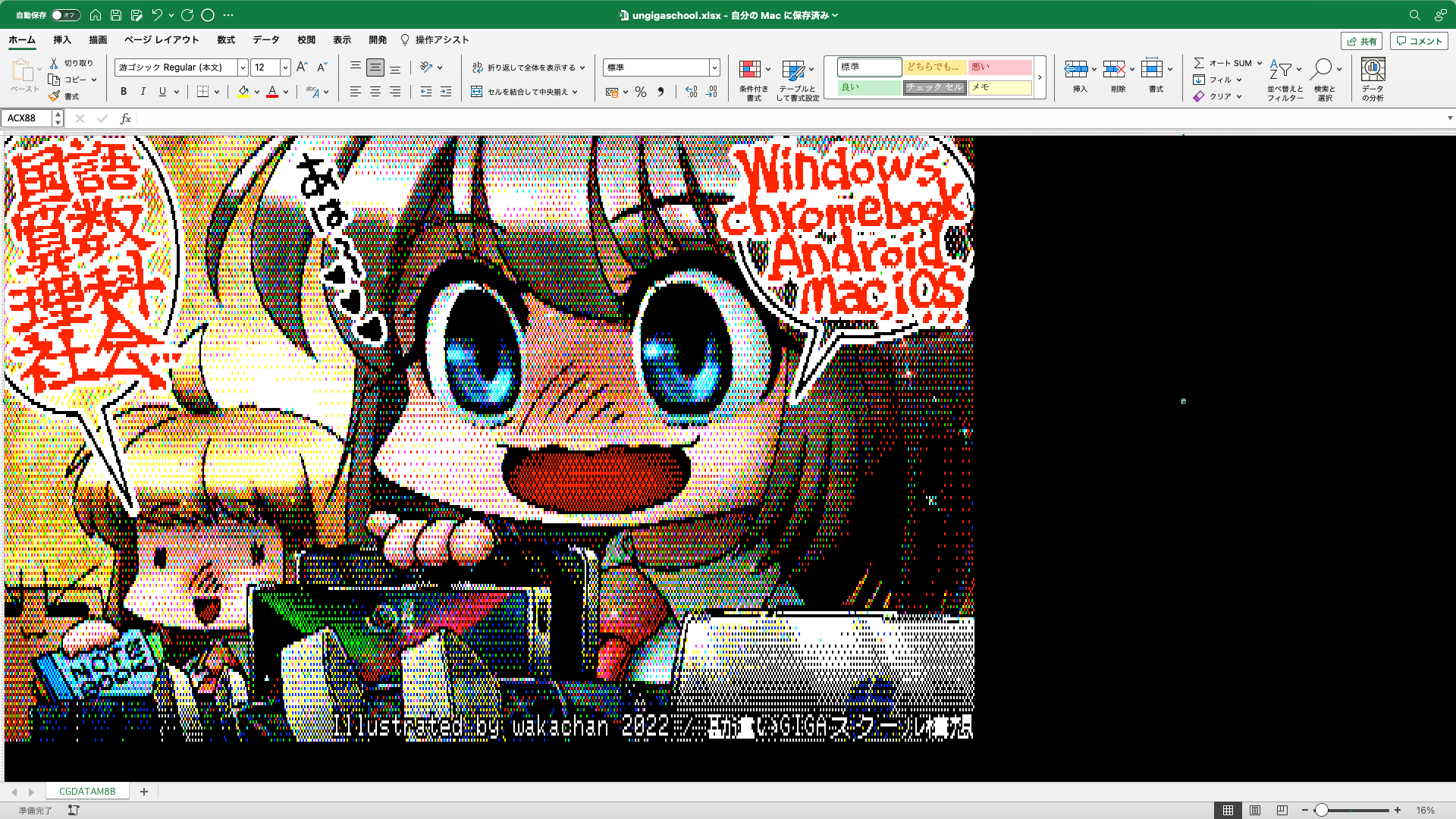The height and width of the screenshot is (819, 1456).
Task: Open number format dropdown
Action: tap(714, 67)
